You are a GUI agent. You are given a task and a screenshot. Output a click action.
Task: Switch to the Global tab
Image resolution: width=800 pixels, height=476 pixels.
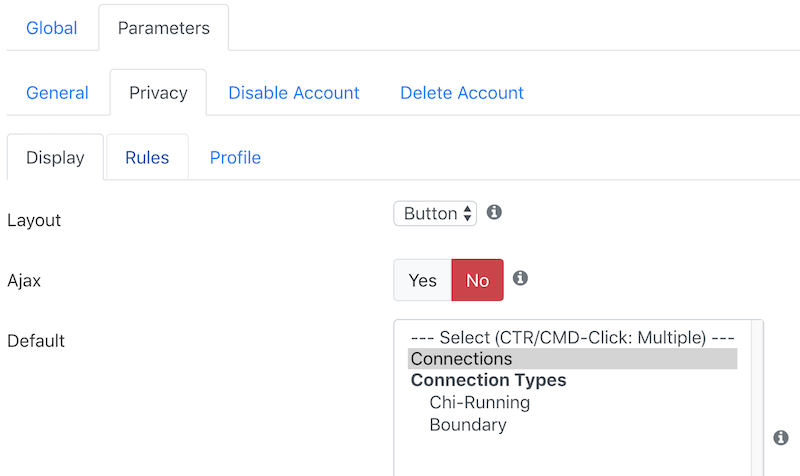(x=52, y=28)
